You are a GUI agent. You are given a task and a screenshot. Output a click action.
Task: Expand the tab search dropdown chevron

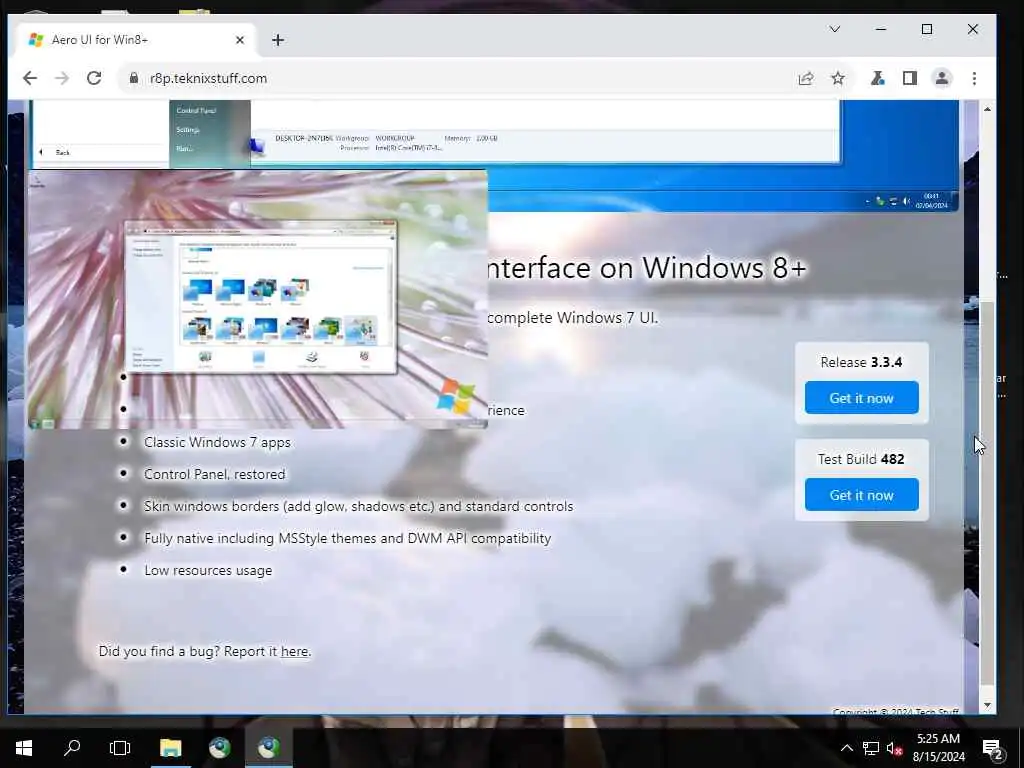coord(835,29)
